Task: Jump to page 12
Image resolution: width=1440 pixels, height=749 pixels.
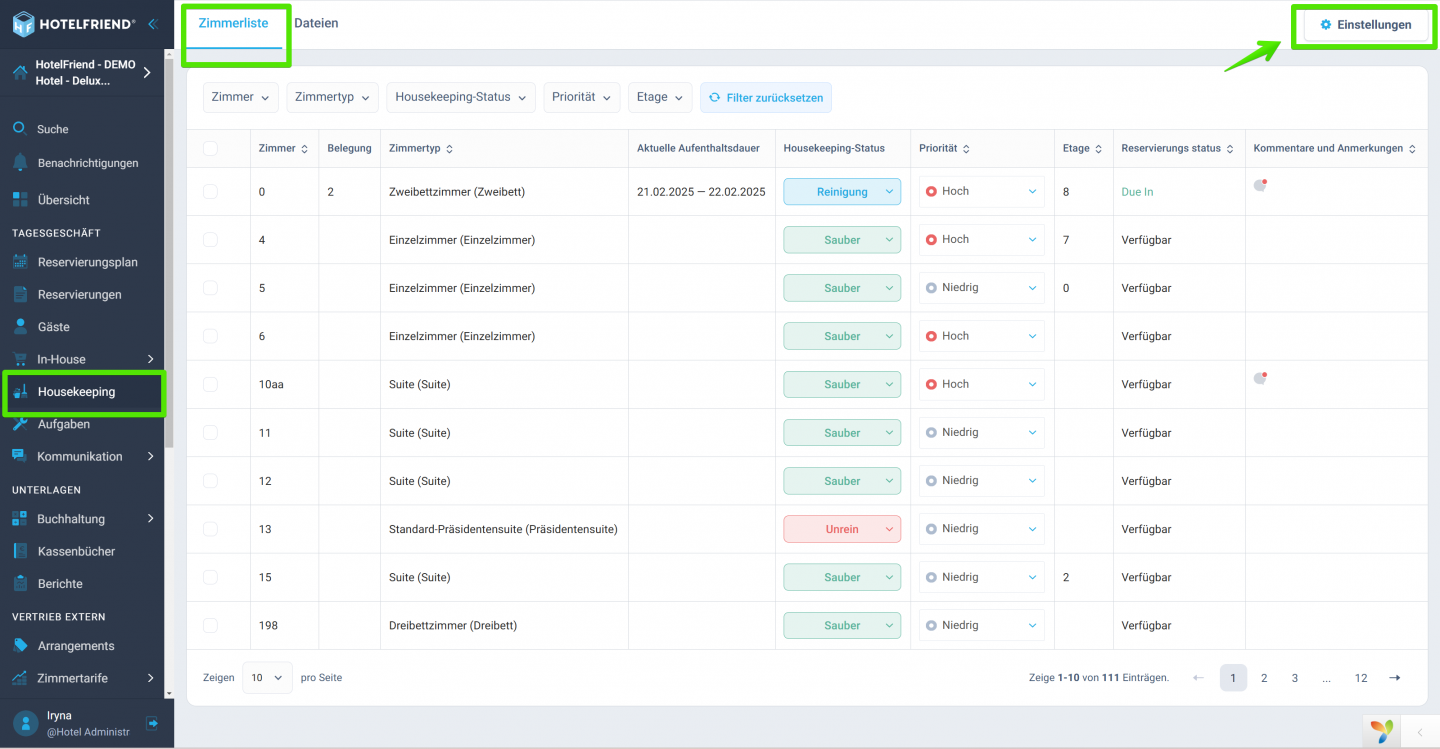Action: 1361,678
